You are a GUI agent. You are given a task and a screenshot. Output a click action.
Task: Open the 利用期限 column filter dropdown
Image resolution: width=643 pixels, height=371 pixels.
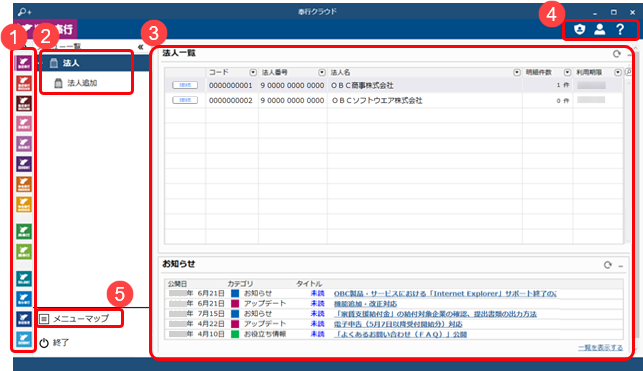(618, 73)
